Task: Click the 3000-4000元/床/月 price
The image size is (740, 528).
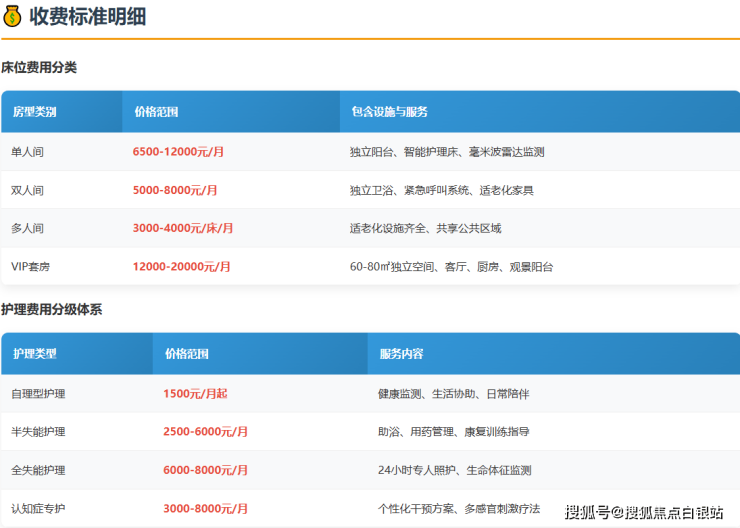Action: click(x=183, y=228)
